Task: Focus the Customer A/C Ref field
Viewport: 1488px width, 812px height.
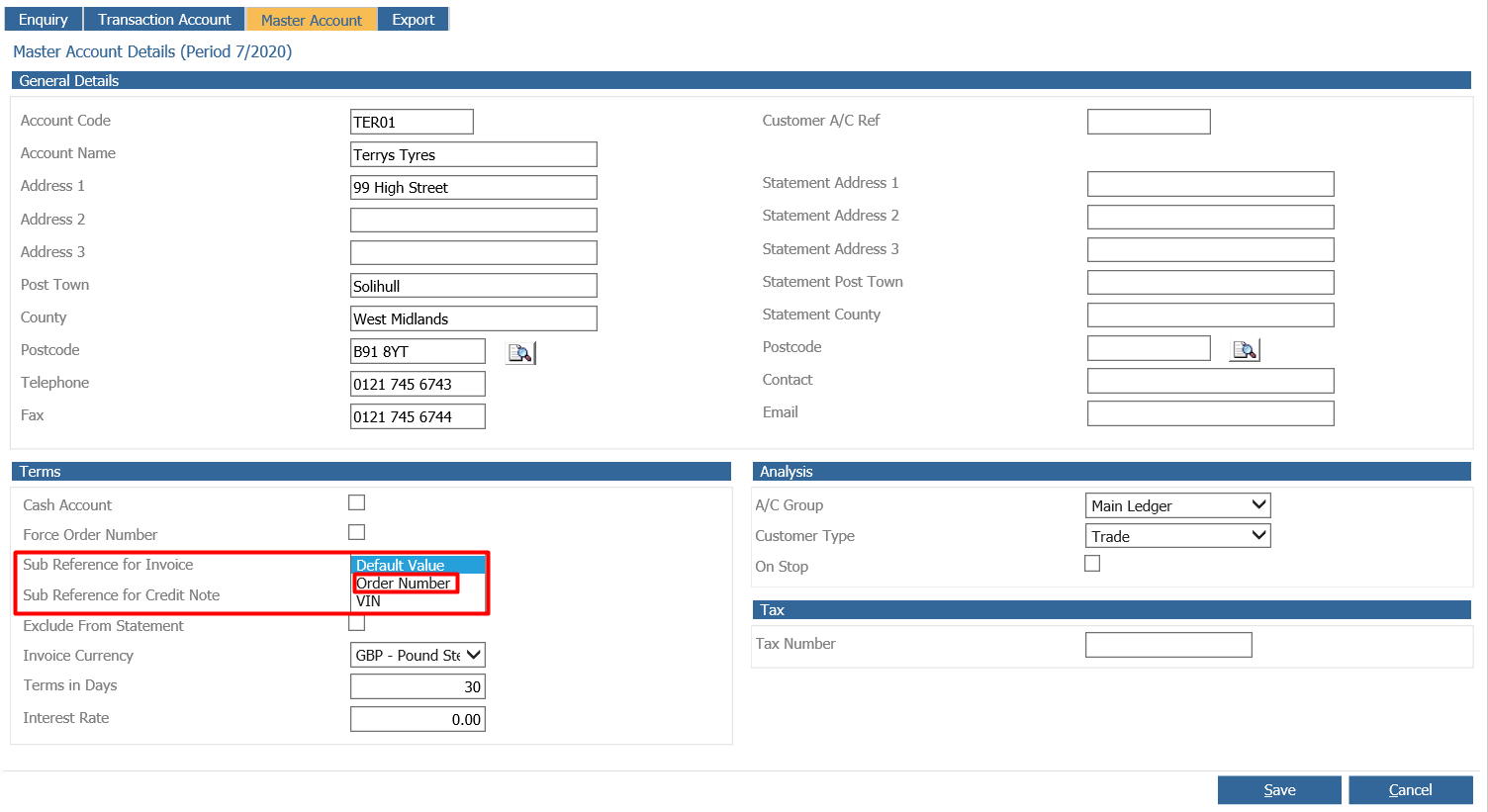Action: [1149, 122]
